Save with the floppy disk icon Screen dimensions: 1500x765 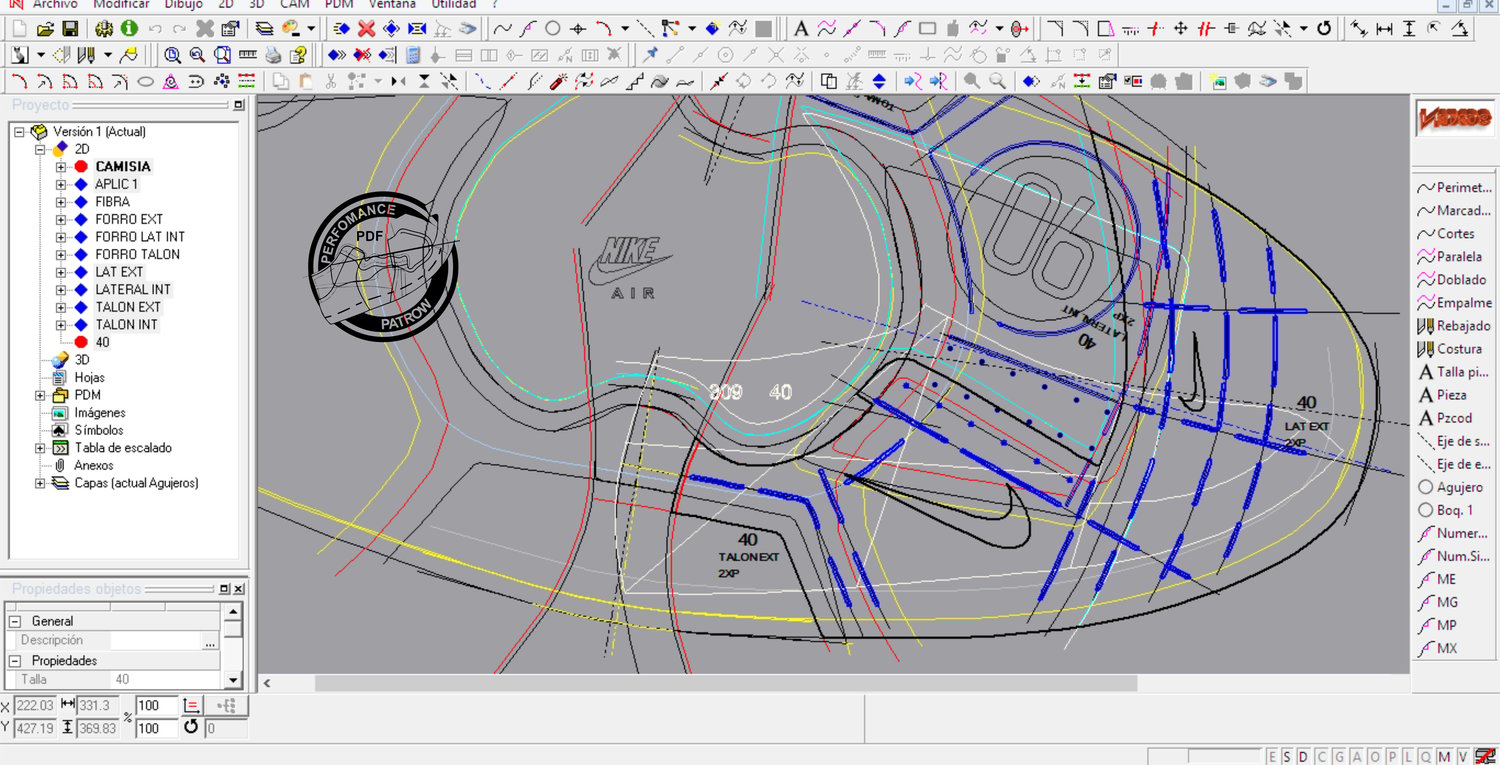[70, 28]
